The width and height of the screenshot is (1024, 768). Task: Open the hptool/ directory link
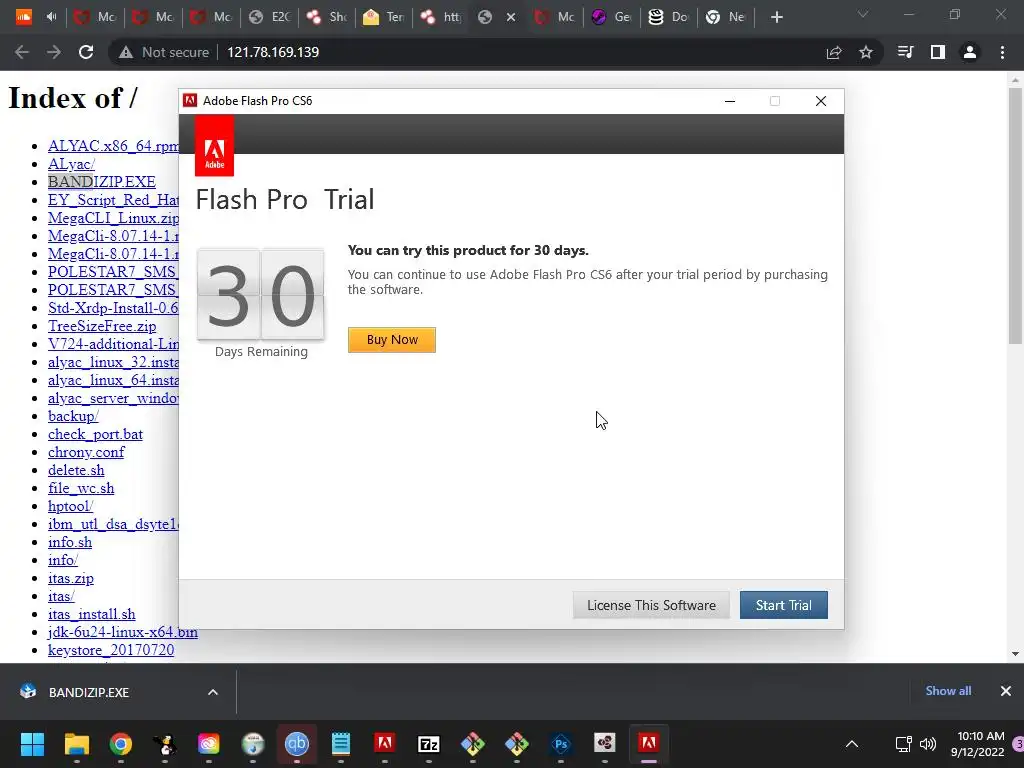click(71, 506)
